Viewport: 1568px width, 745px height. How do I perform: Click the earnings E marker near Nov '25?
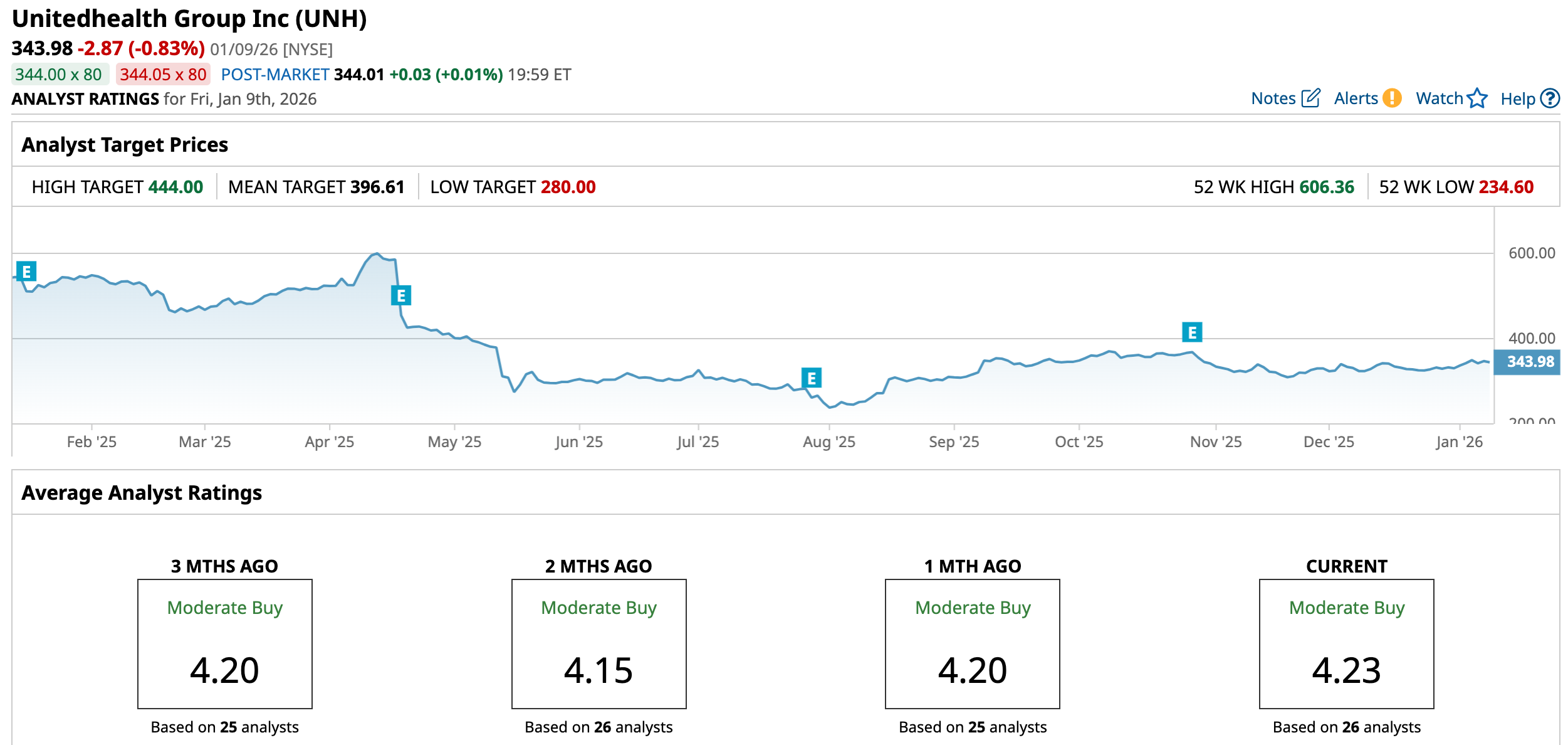1192,332
